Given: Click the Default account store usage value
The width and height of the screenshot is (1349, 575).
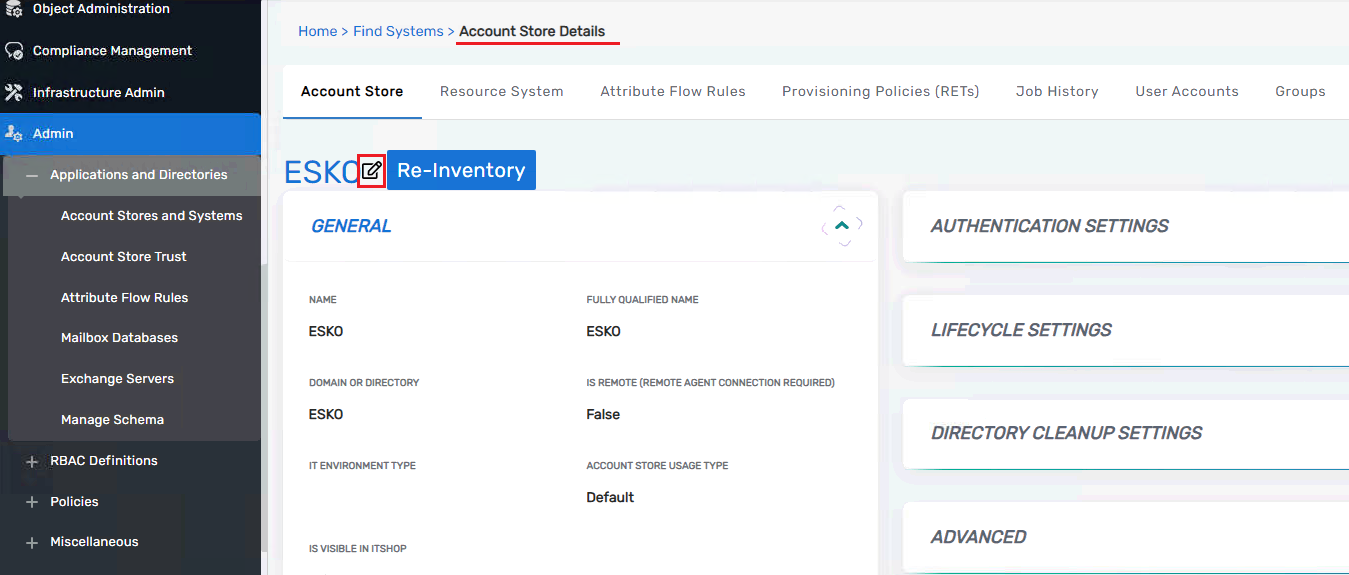Looking at the screenshot, I should click(x=610, y=497).
